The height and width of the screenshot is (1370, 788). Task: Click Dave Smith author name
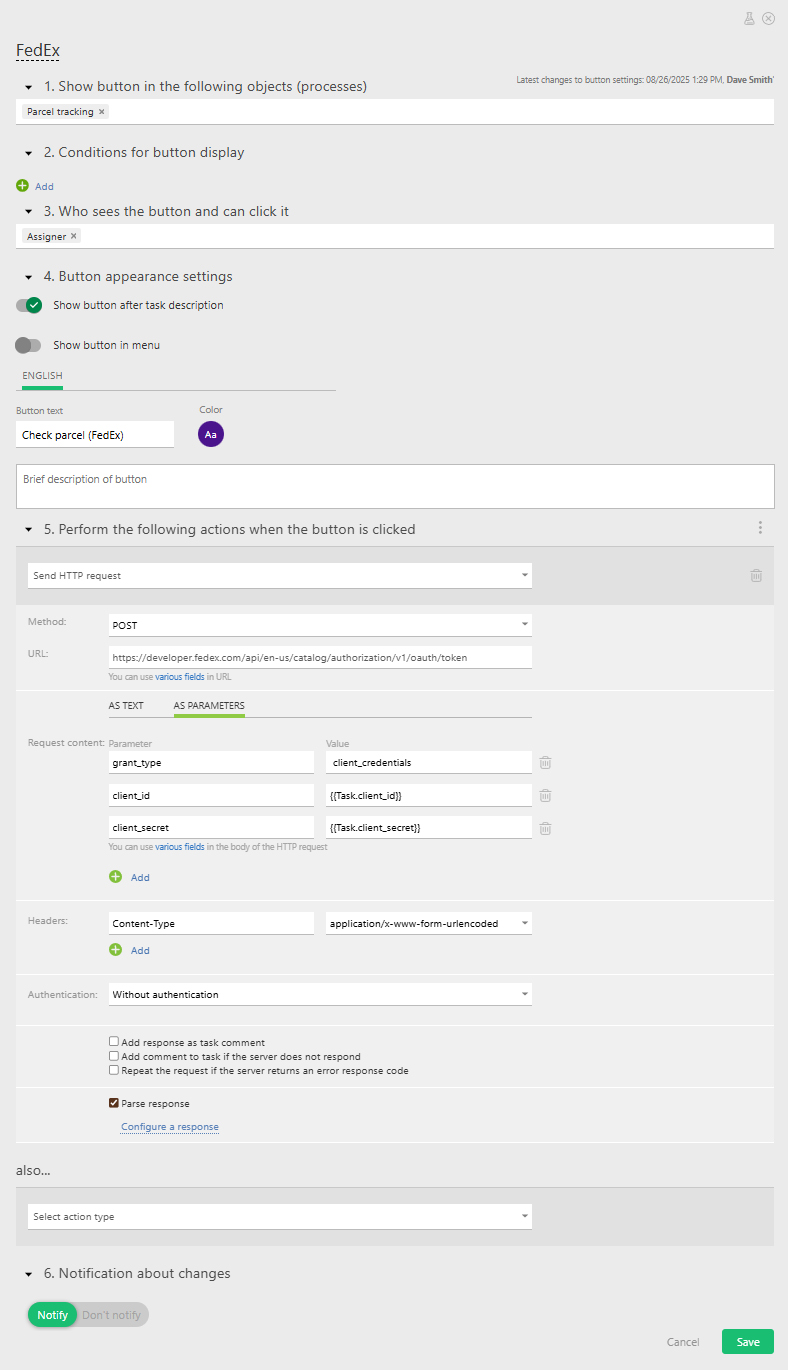750,79
